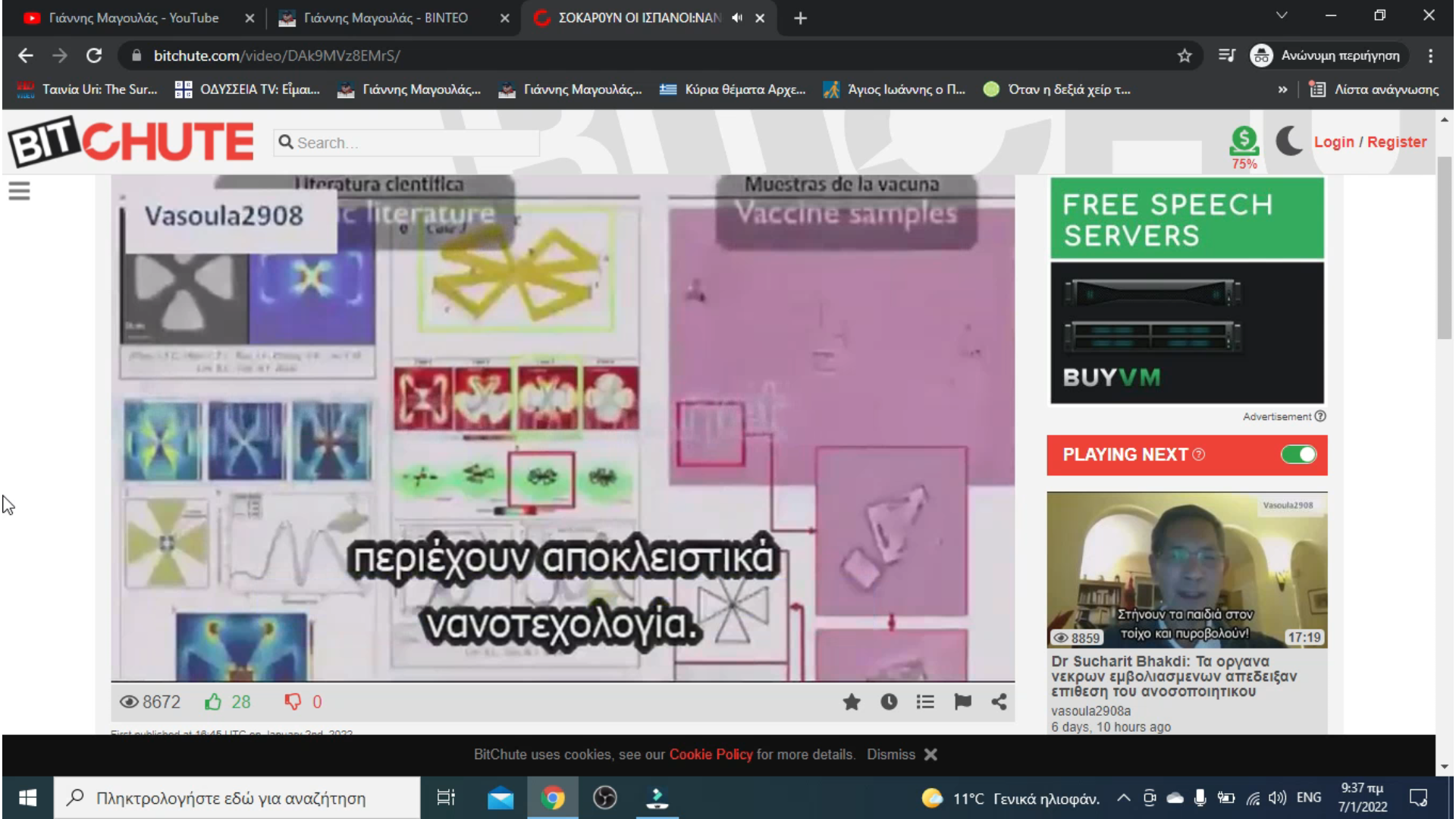This screenshot has height=819, width=1456.
Task: Switch to Γιάννης Μαγουλάς - ΒΙΝΤΕΟ tab
Action: pos(385,18)
